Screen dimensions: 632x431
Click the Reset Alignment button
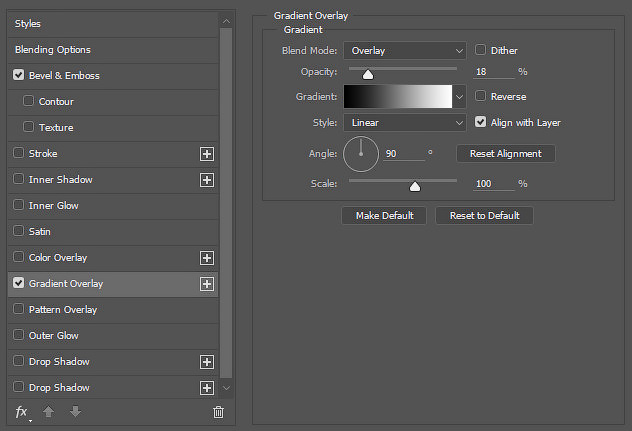coord(505,154)
